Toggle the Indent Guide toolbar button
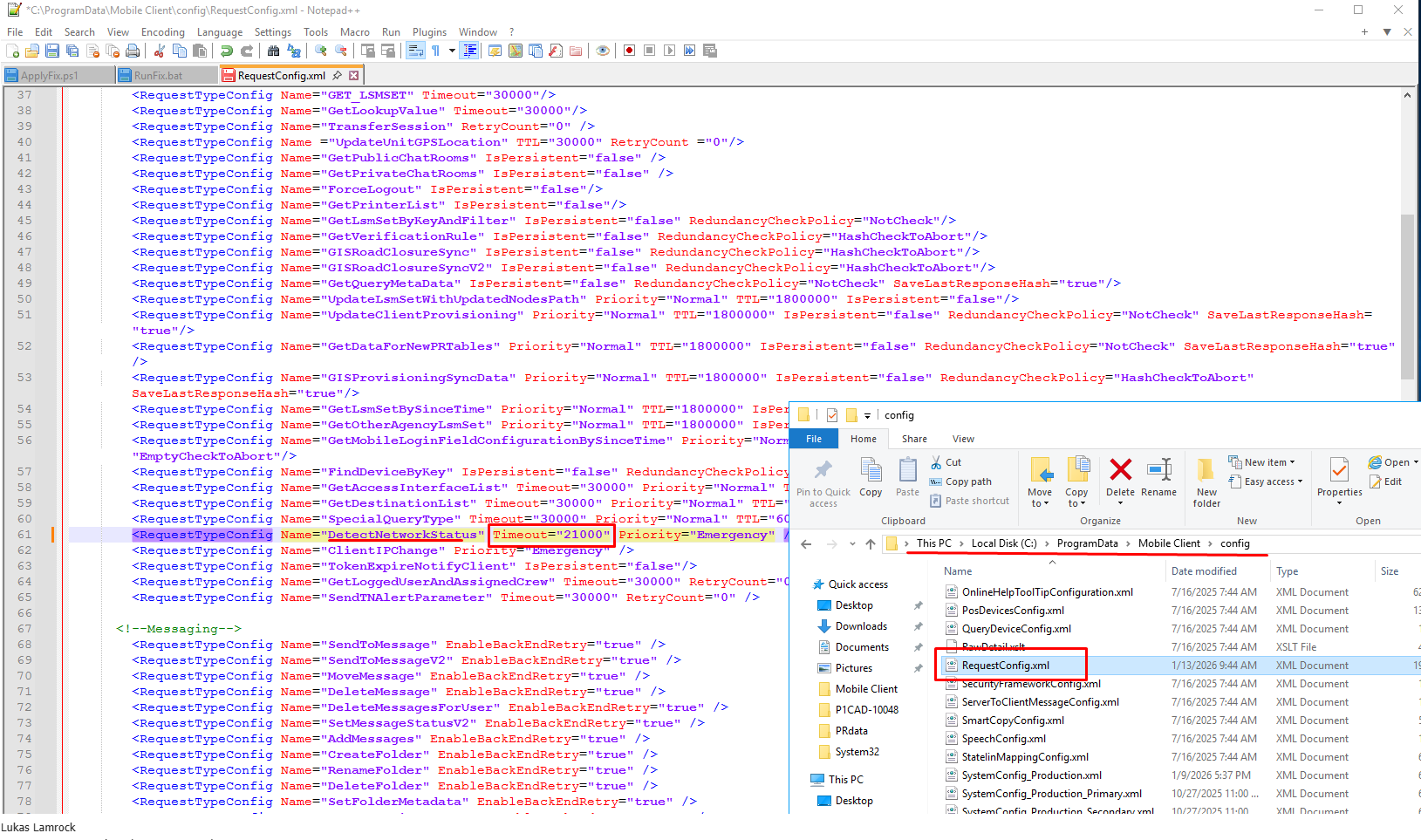 point(469,51)
